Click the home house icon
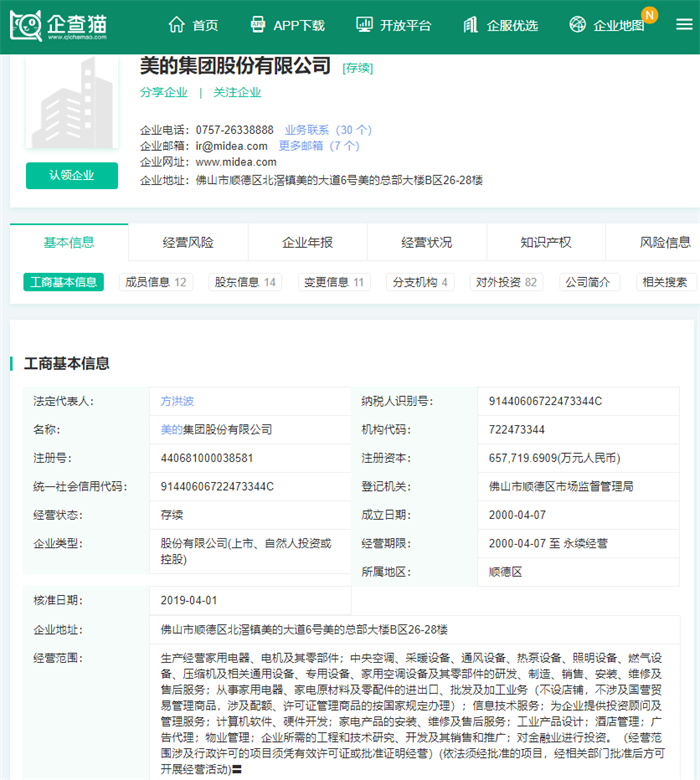 (176, 24)
